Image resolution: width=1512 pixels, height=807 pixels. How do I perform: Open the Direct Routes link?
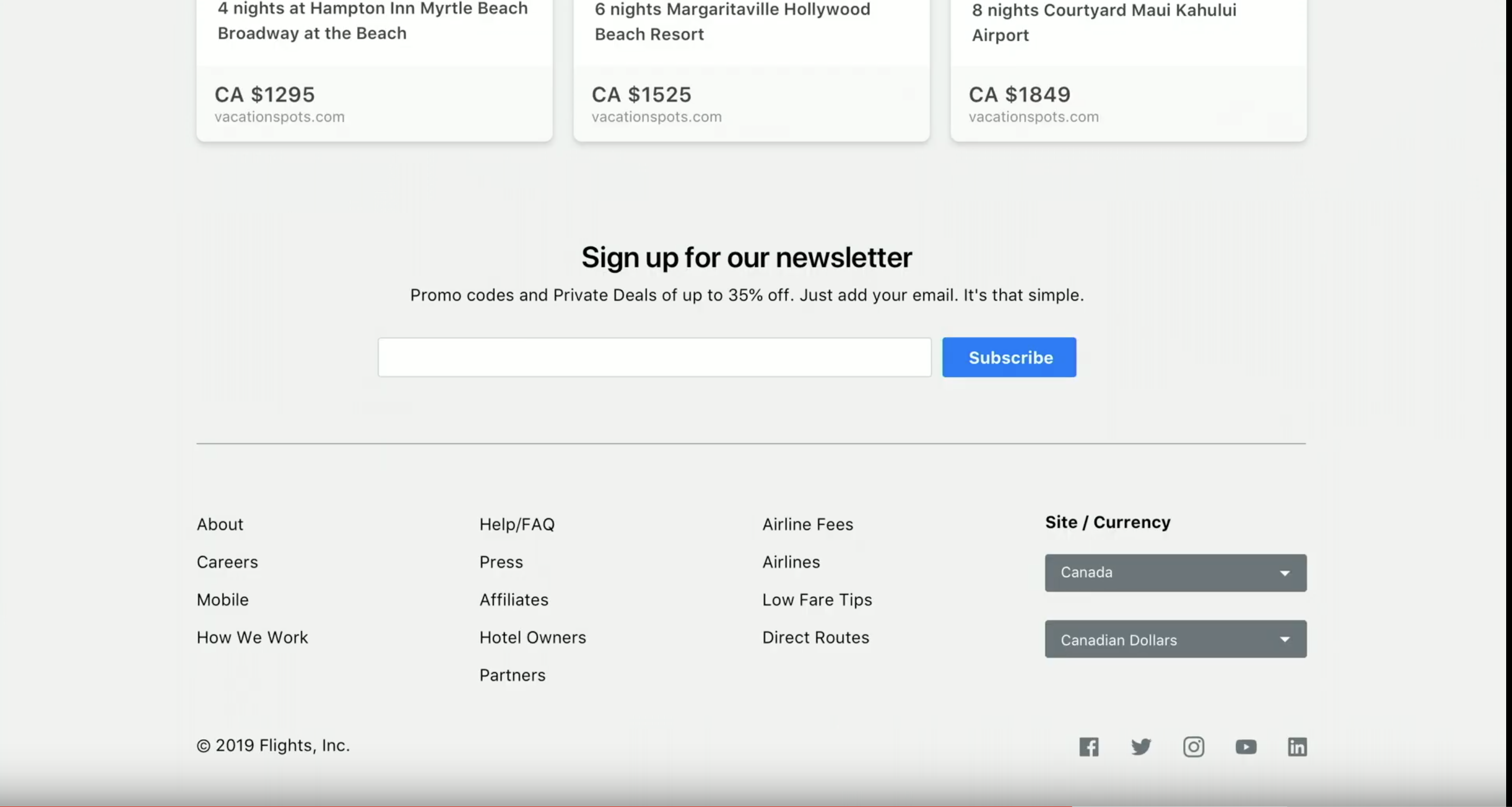(815, 638)
